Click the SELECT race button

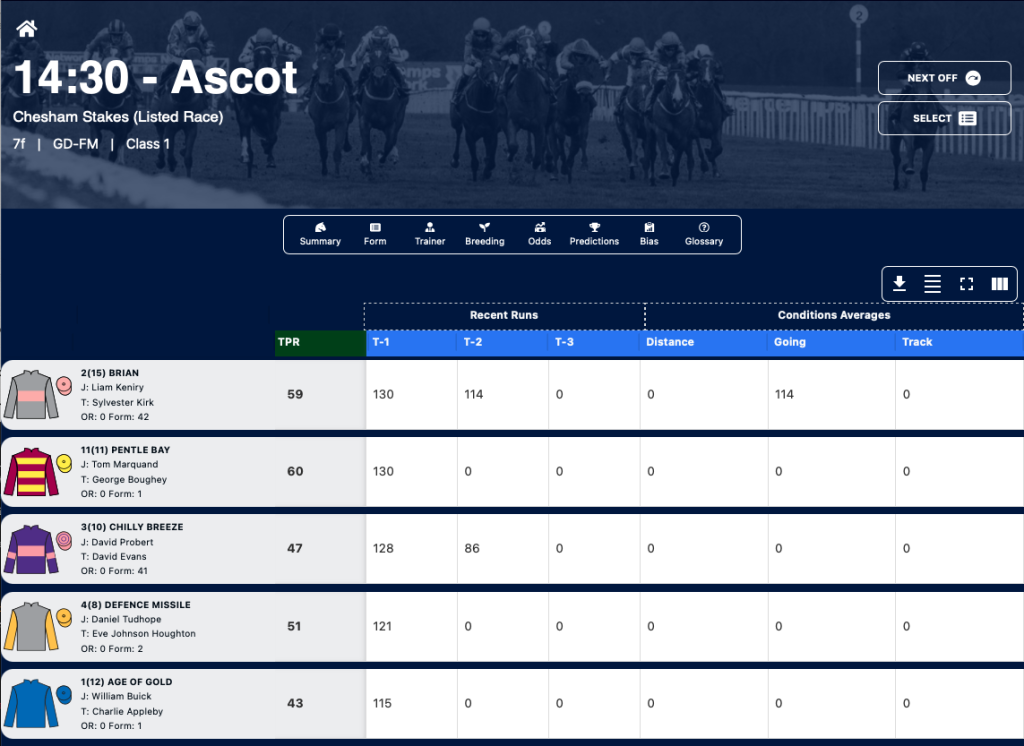click(x=944, y=118)
